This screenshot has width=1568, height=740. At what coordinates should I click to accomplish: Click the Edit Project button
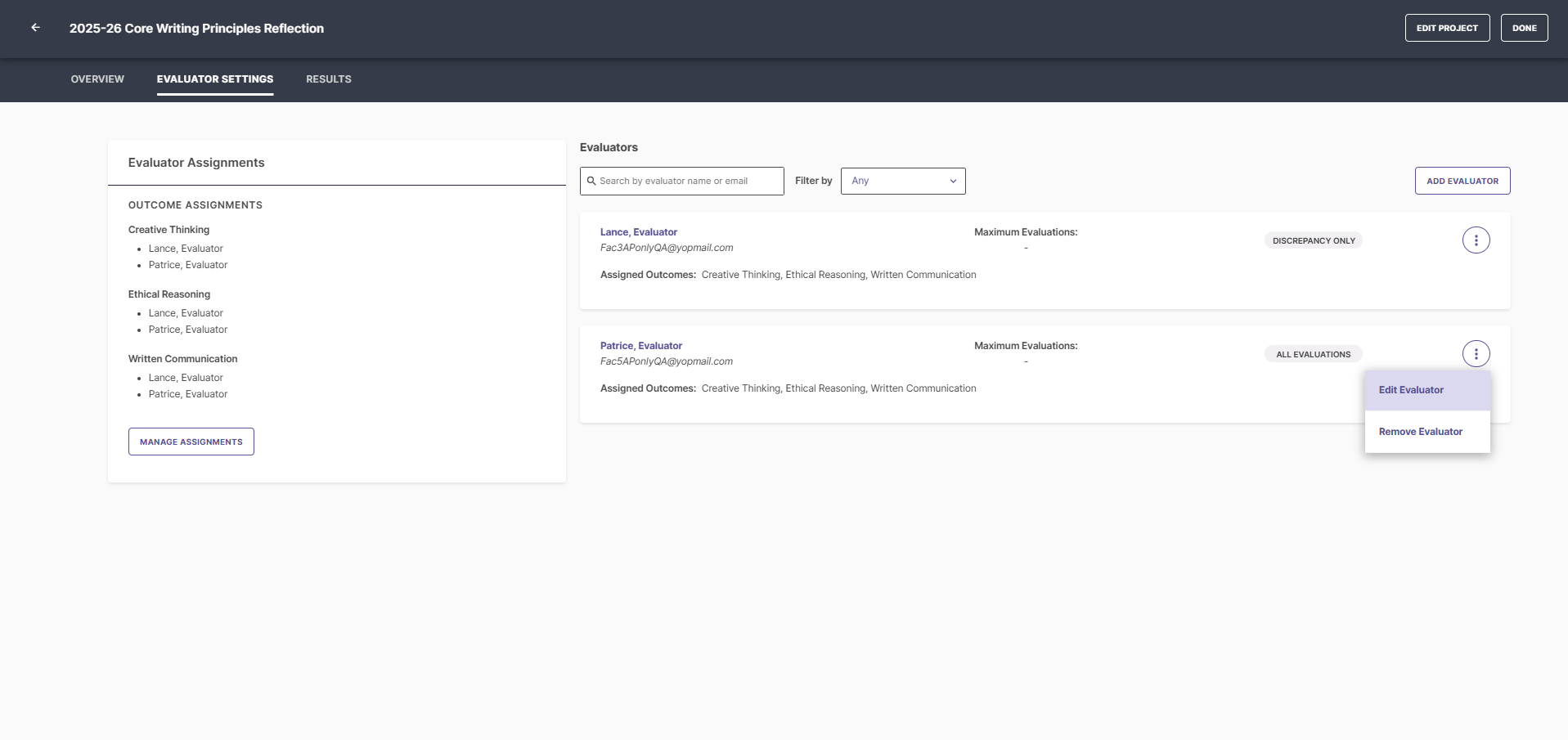1447,28
